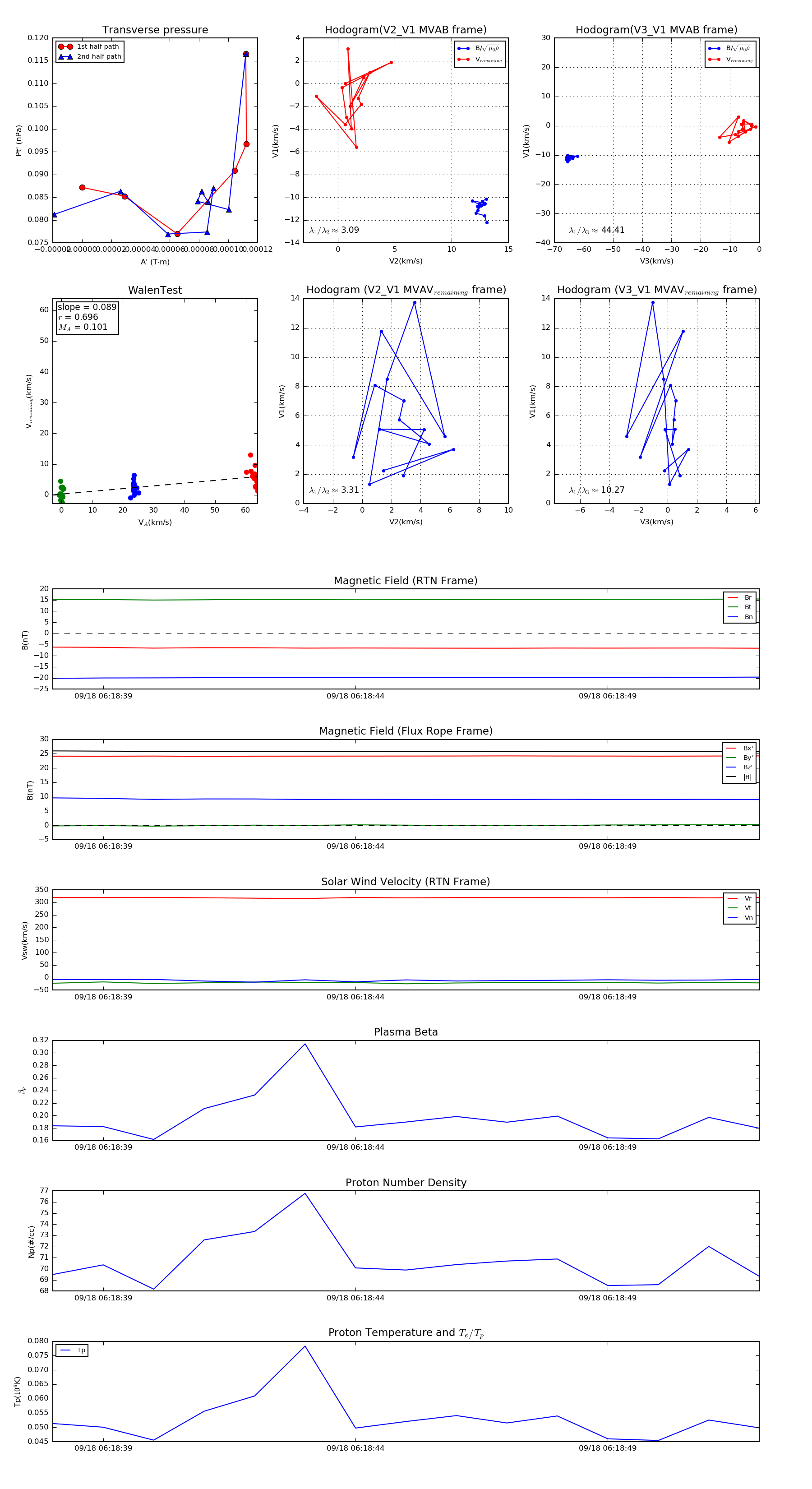Screen dimensions: 812x1489
Task: Click the "r = 0.696" annotation
Action: (x=78, y=317)
